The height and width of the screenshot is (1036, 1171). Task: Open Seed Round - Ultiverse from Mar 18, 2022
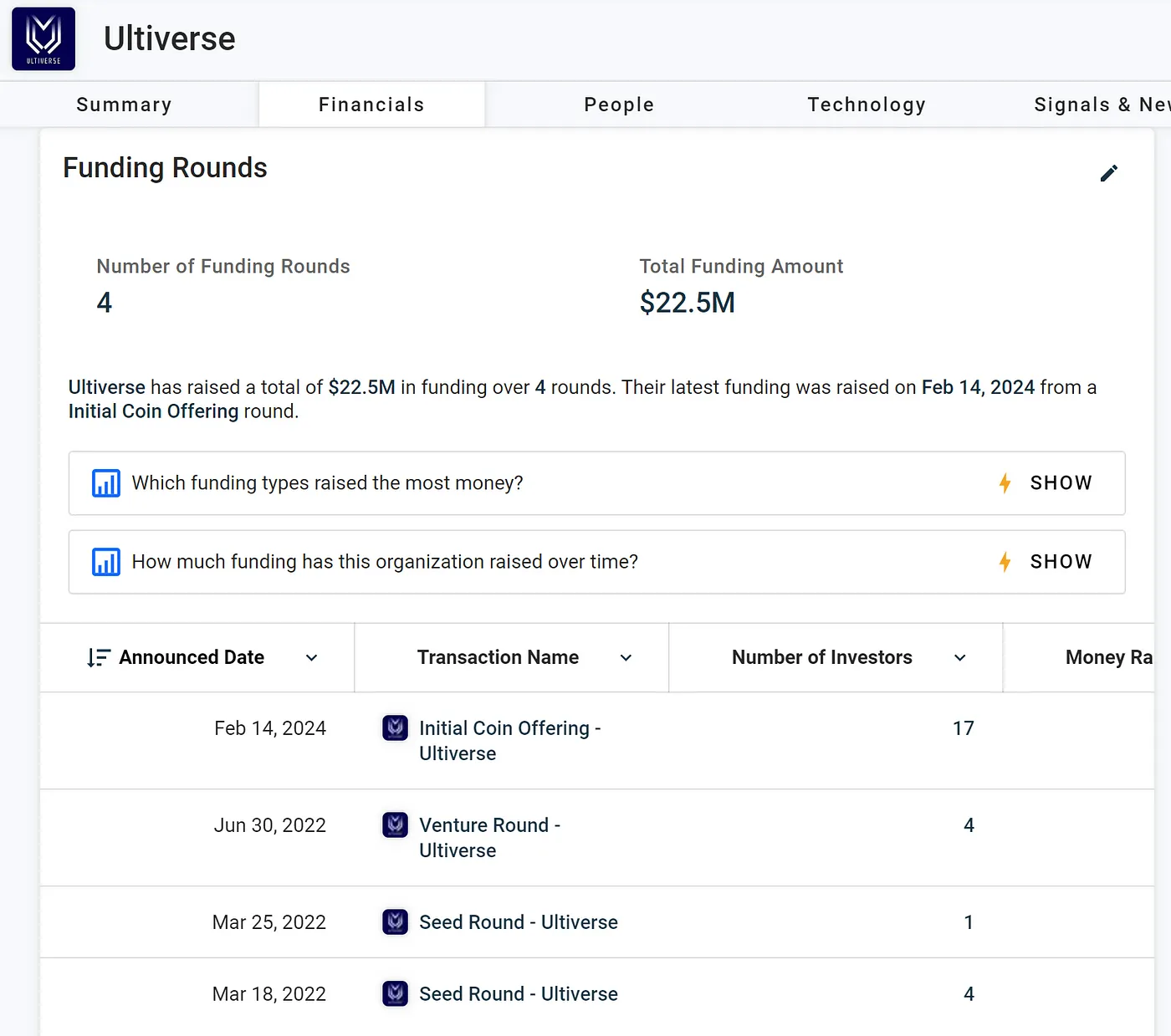519,994
